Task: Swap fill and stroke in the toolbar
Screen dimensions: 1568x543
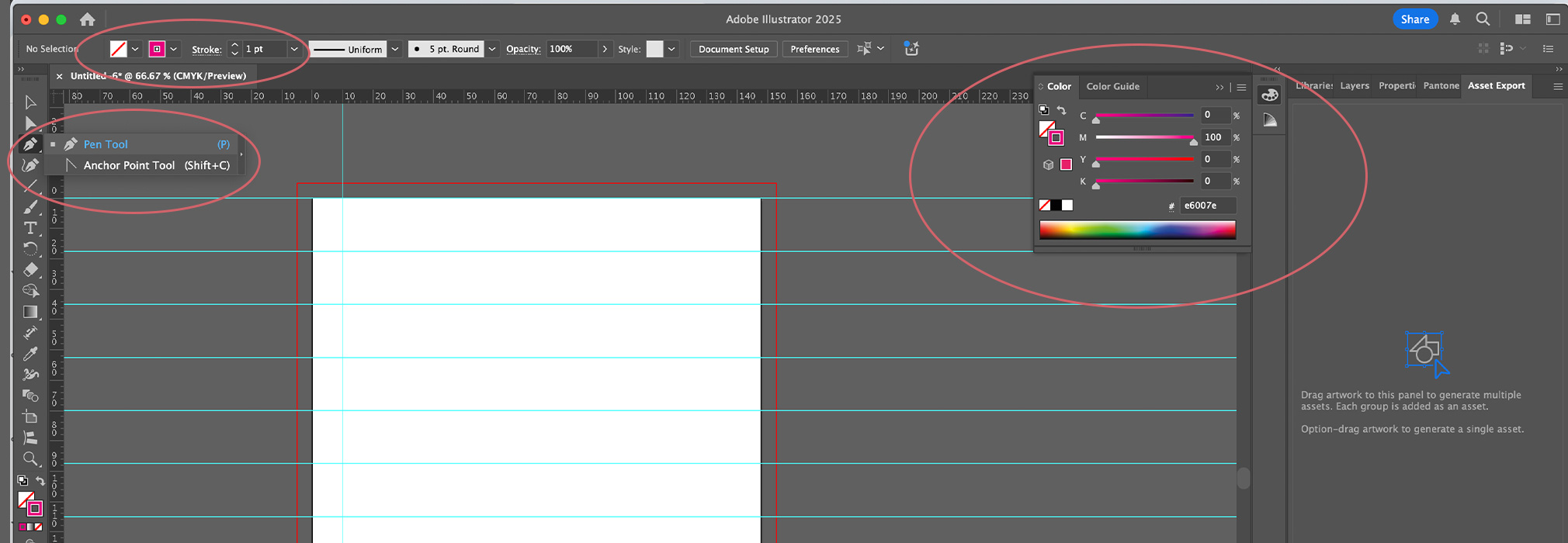Action: (40, 481)
